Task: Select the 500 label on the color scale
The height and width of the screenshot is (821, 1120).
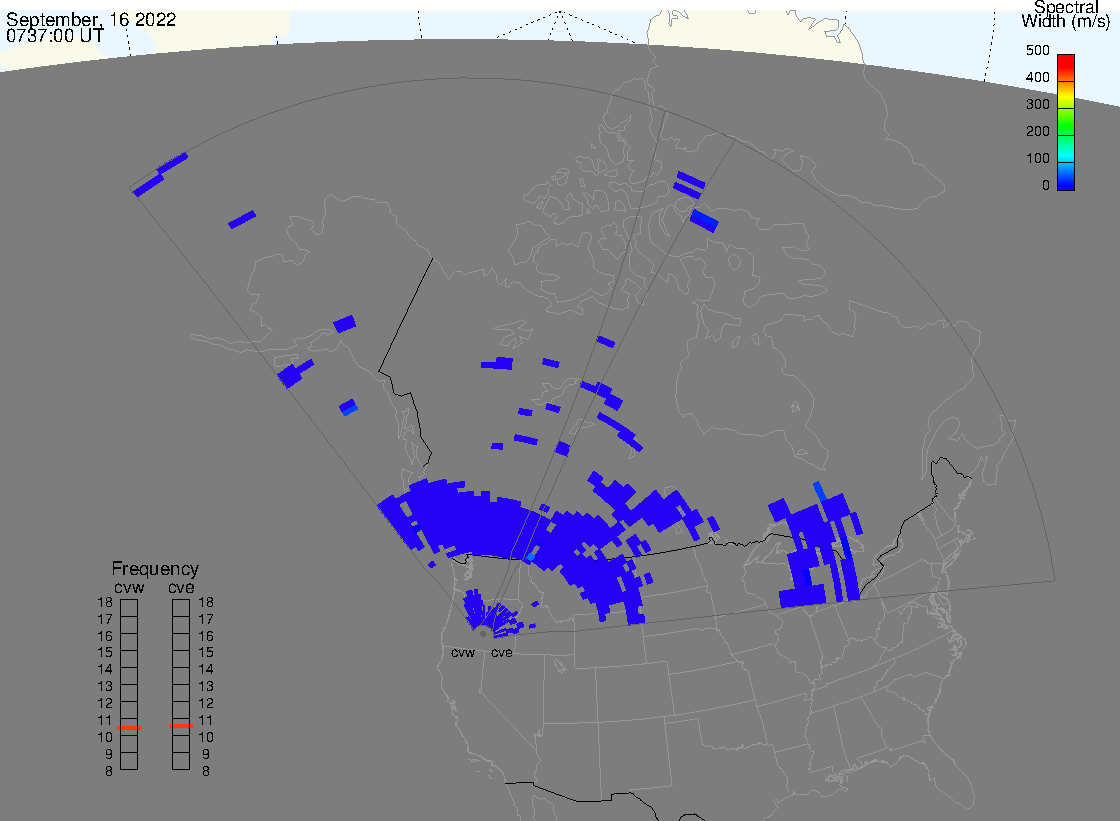Action: [x=1038, y=50]
